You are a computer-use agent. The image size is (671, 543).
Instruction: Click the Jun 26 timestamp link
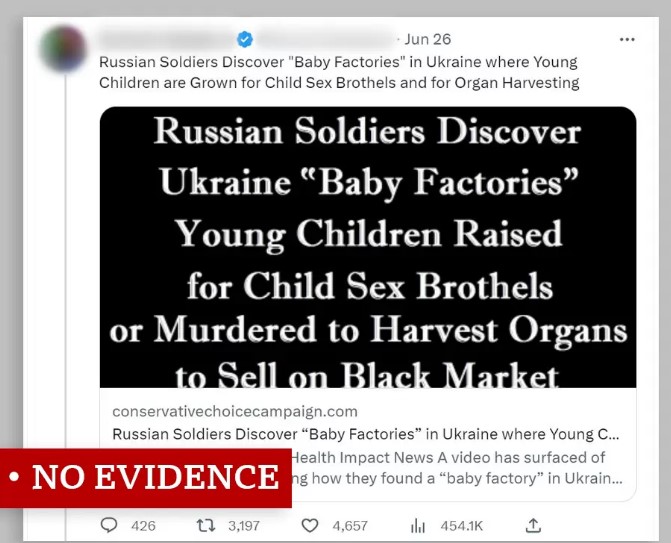[x=428, y=39]
